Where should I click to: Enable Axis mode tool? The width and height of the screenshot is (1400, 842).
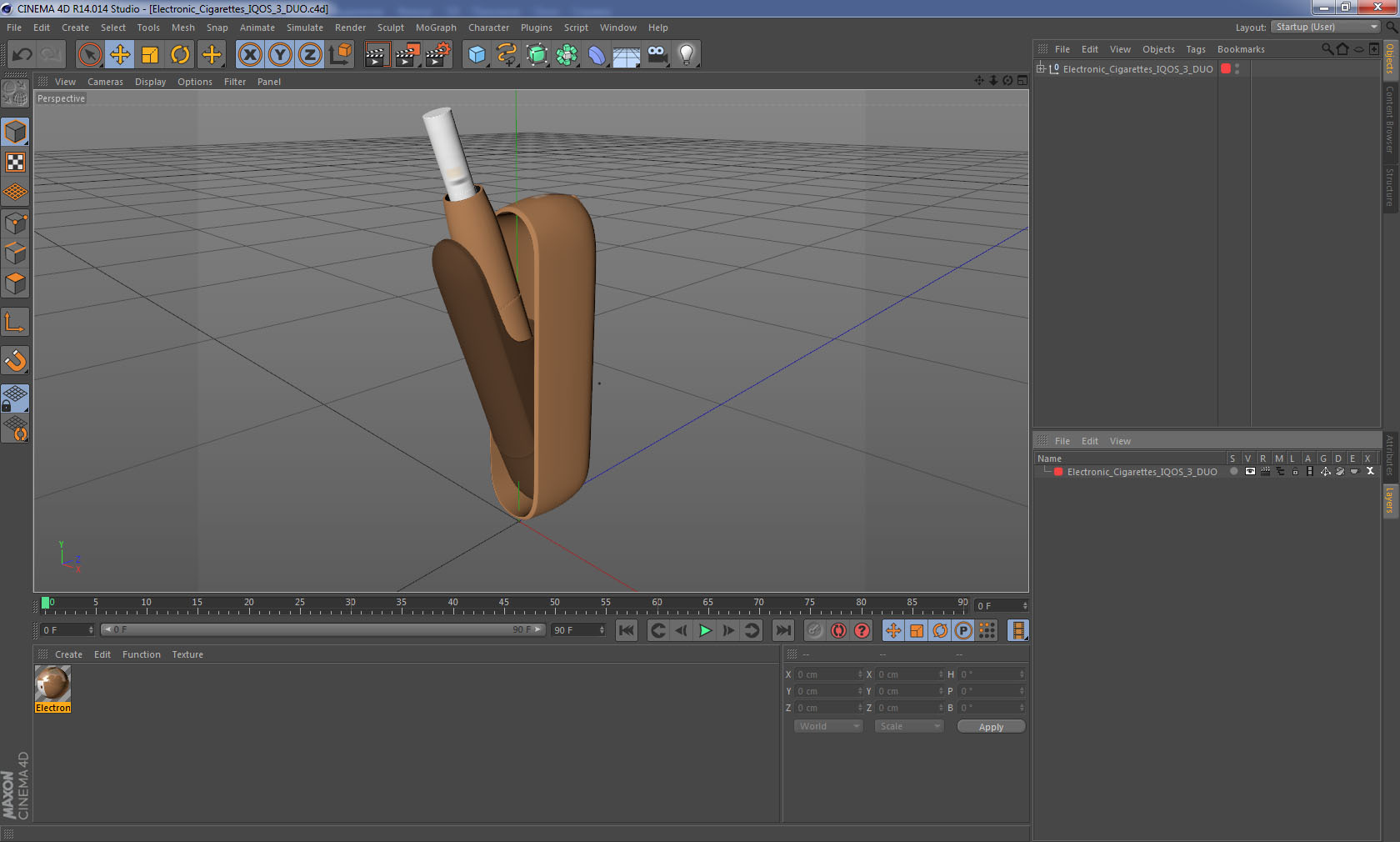pos(15,322)
